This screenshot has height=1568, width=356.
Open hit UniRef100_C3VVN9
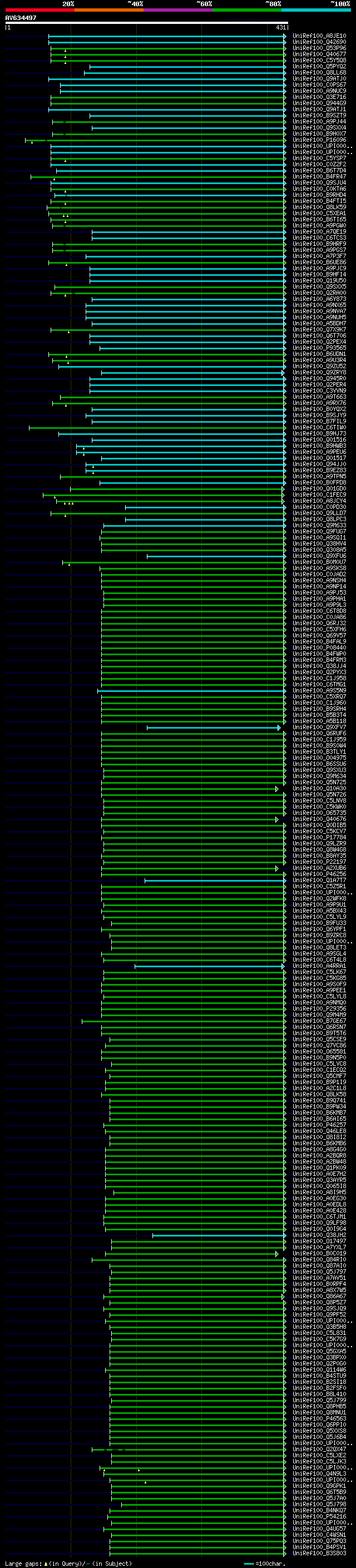[319, 391]
